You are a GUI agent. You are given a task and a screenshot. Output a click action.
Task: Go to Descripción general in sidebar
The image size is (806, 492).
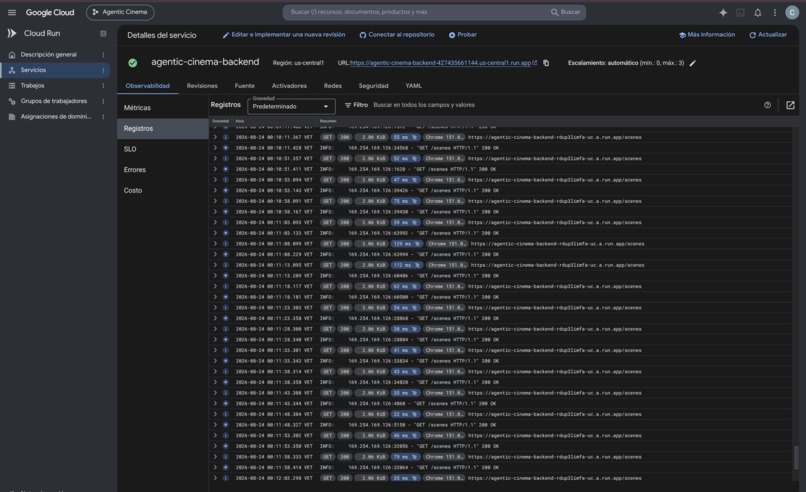[48, 54]
